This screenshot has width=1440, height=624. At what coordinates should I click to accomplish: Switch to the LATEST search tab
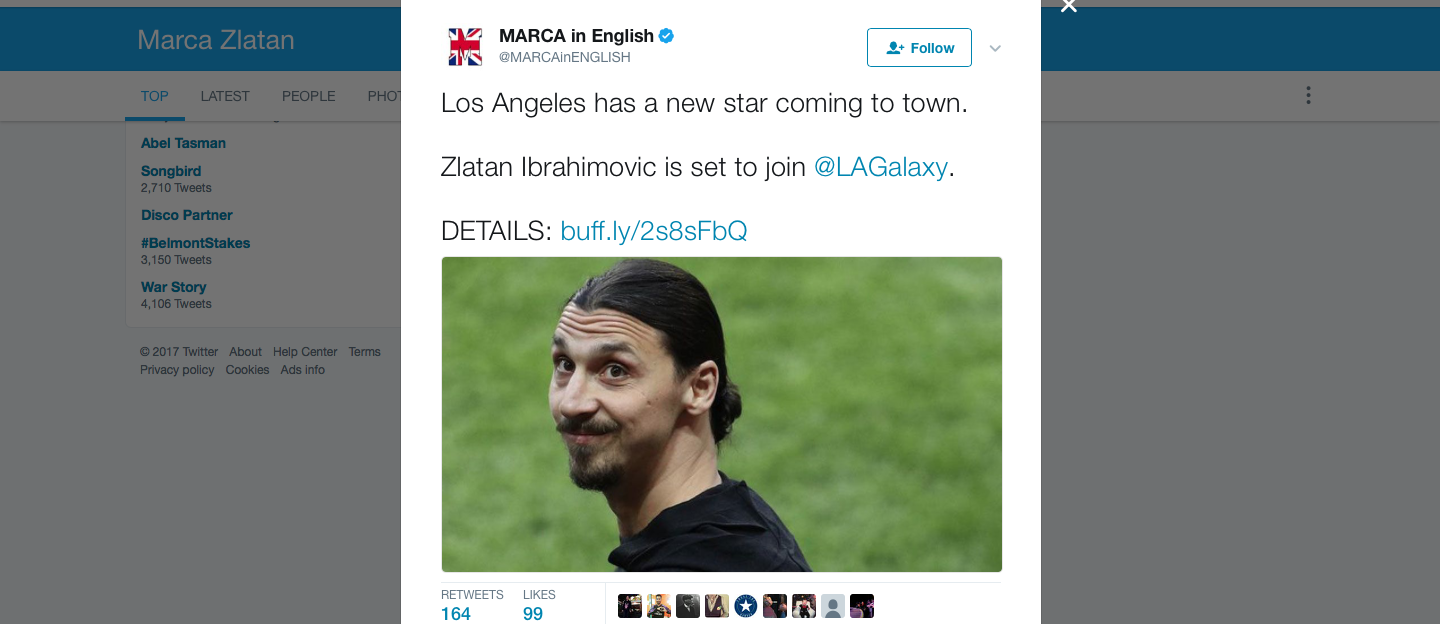point(225,96)
